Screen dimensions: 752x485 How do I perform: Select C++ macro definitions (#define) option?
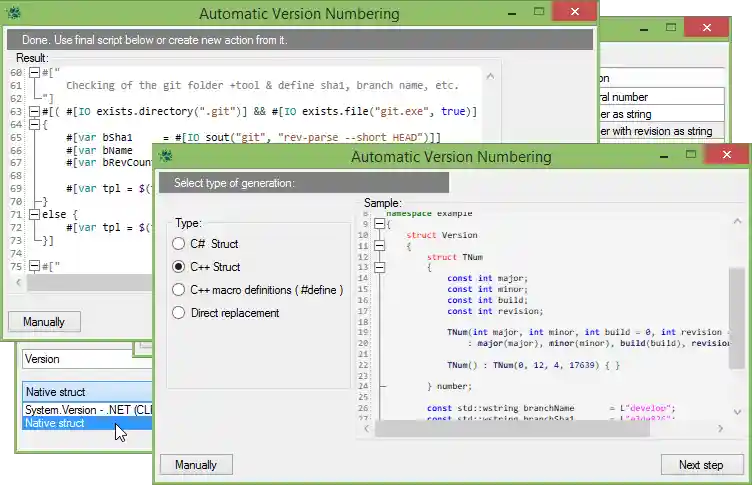[178, 290]
